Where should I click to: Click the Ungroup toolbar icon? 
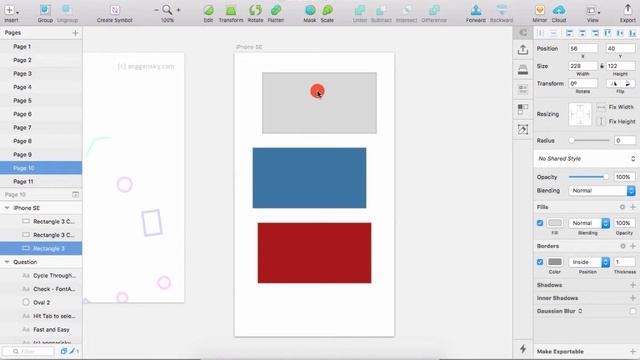pos(67,10)
